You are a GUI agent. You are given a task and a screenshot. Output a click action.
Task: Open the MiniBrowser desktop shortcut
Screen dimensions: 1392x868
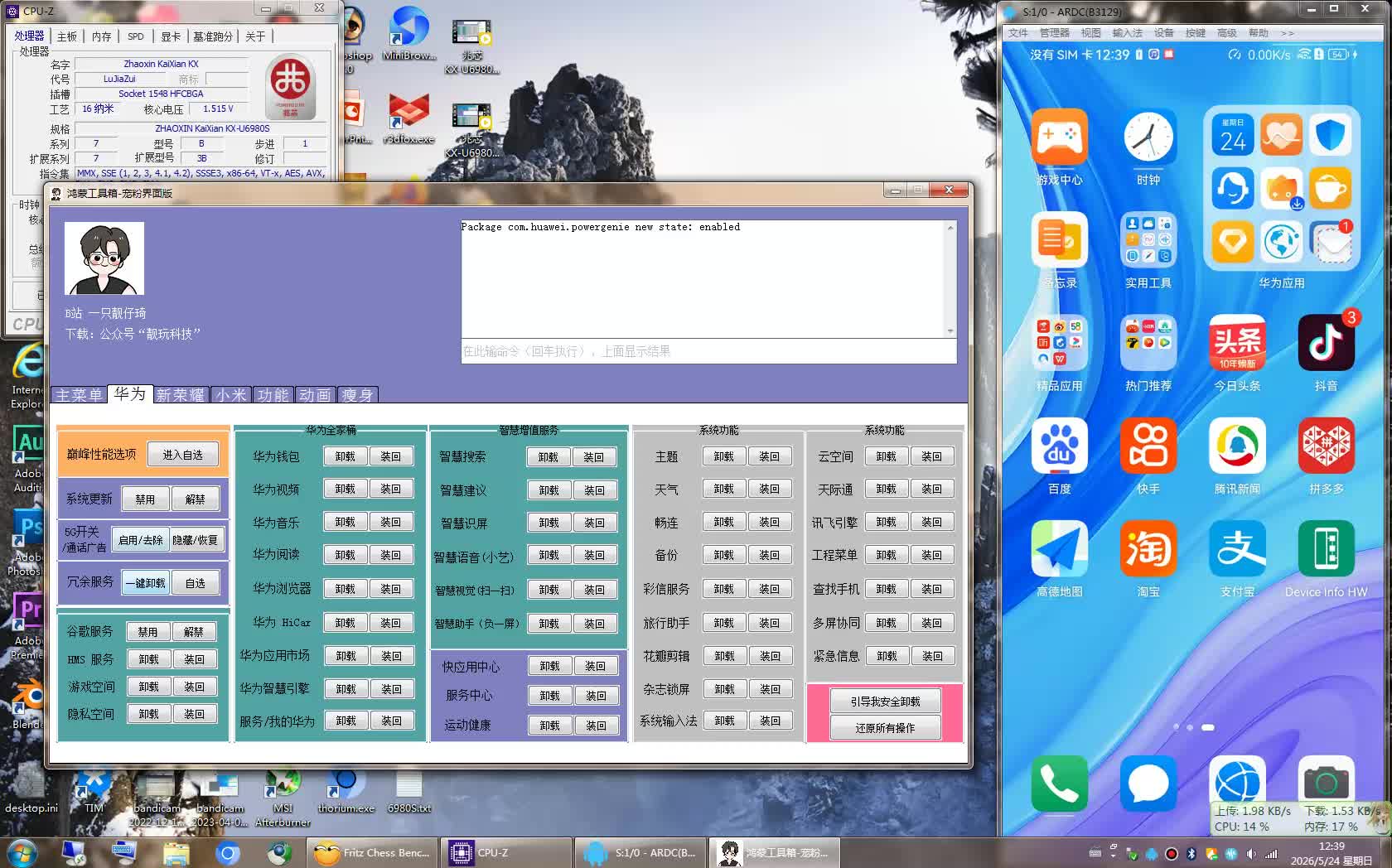(408, 33)
